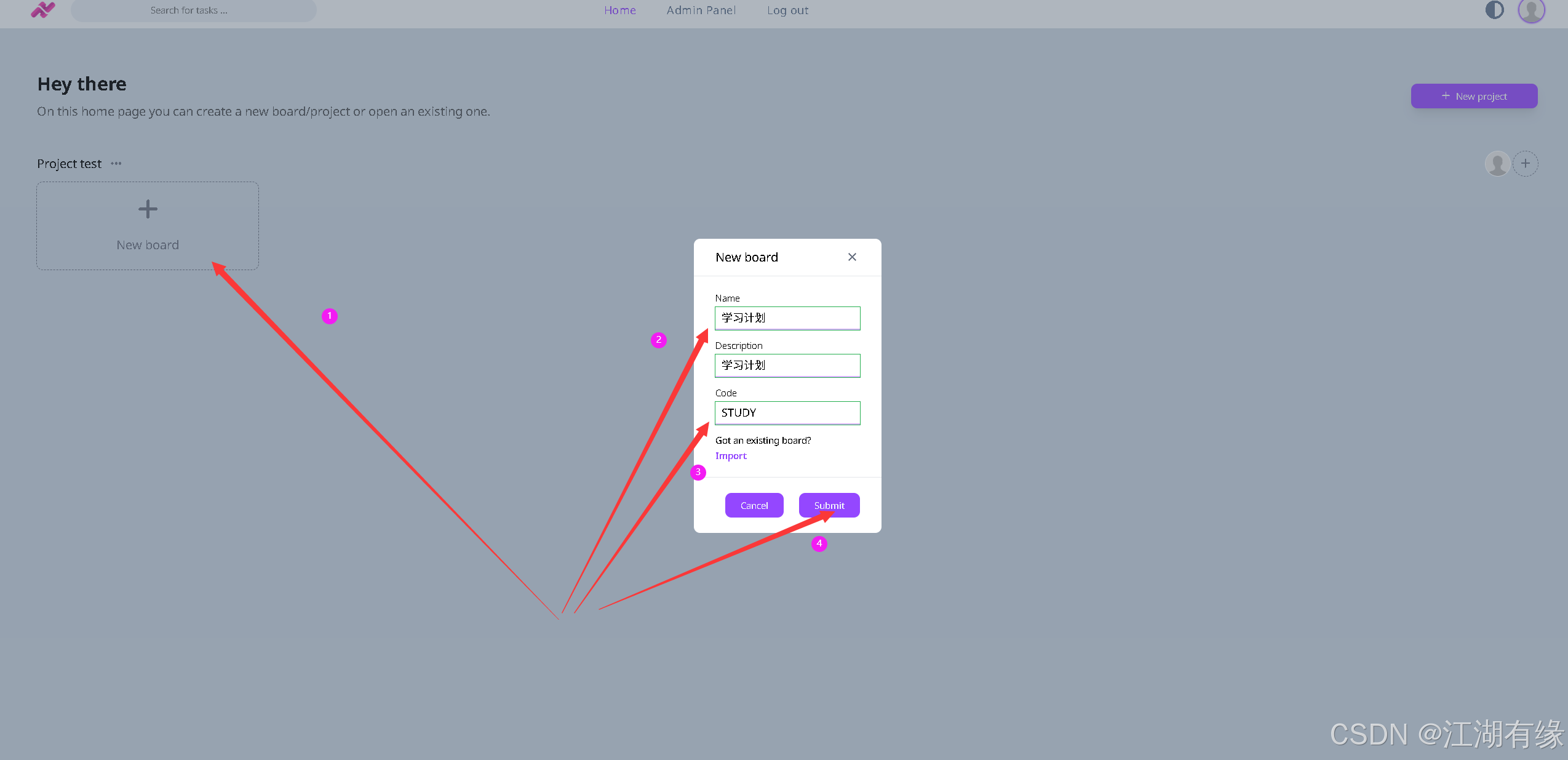Follow the Import link

point(731,456)
